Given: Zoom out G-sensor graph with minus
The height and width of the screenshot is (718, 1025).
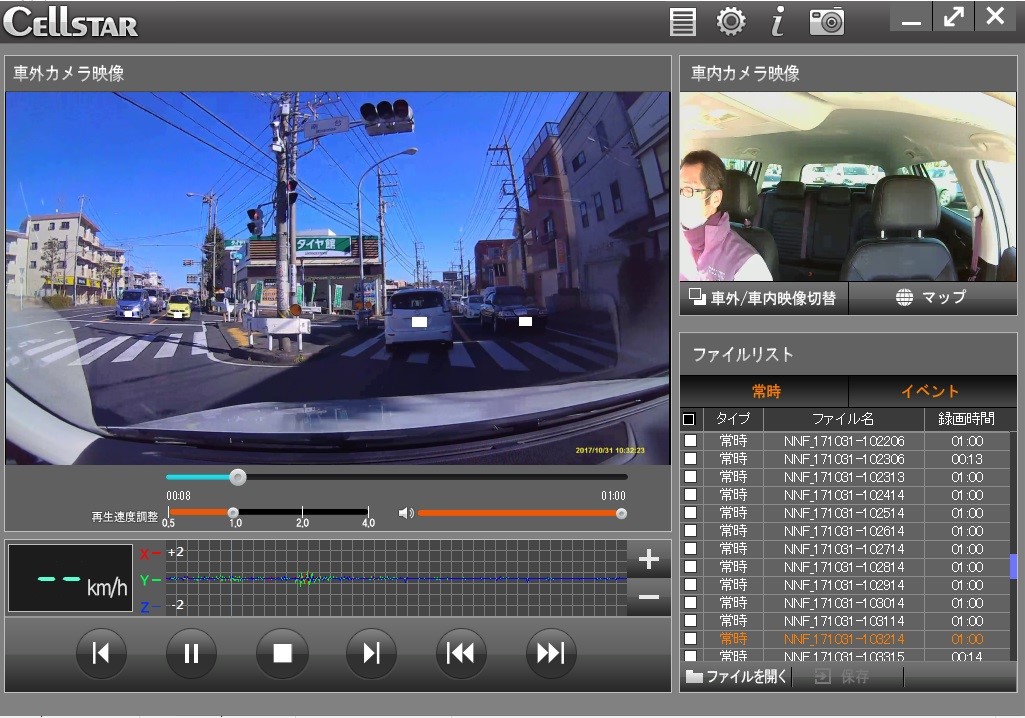Looking at the screenshot, I should pyautogui.click(x=648, y=598).
